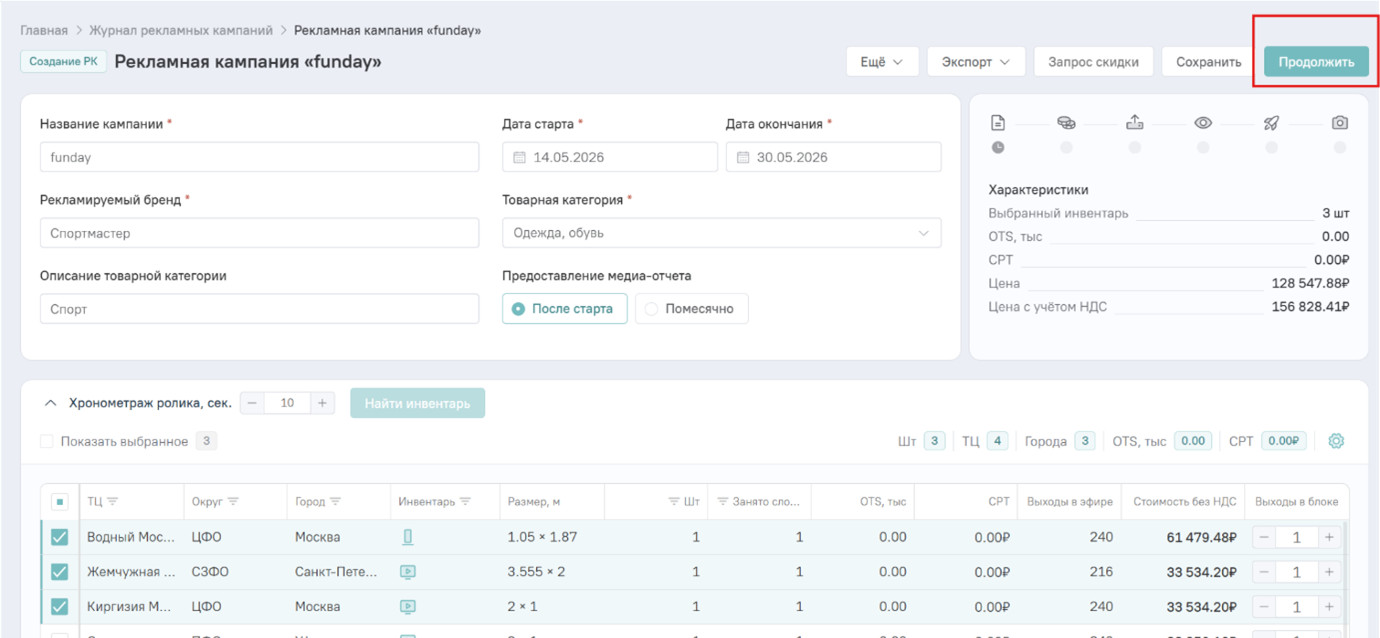
Task: Click the 3.555 × 2 size cell
Action: tap(536, 572)
